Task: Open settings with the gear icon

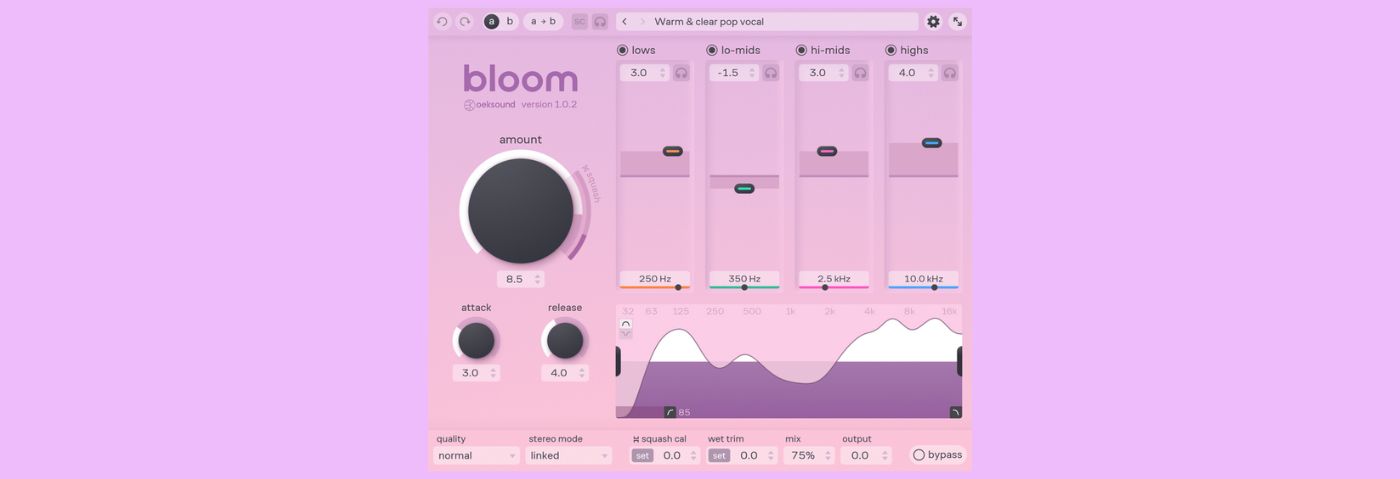Action: (933, 21)
